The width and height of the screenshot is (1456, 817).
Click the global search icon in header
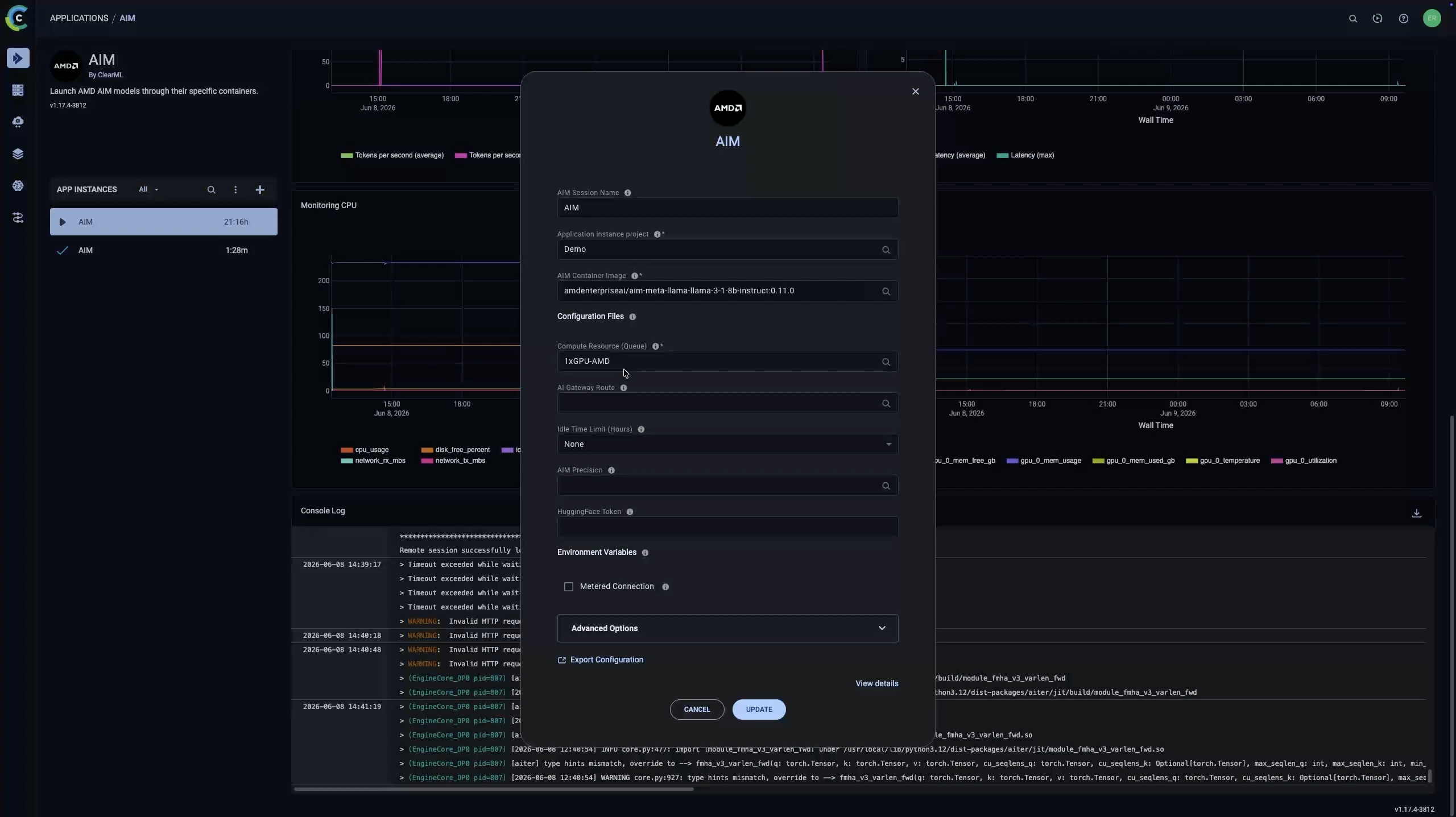[1353, 19]
